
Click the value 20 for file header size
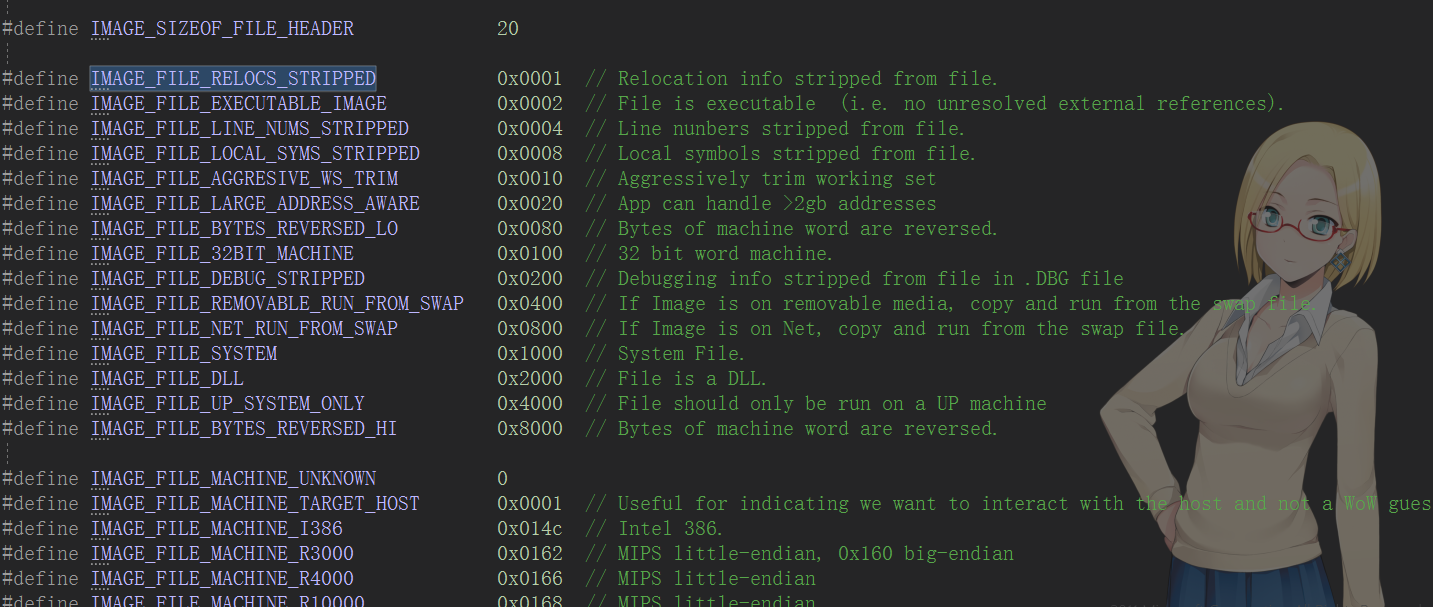click(507, 29)
